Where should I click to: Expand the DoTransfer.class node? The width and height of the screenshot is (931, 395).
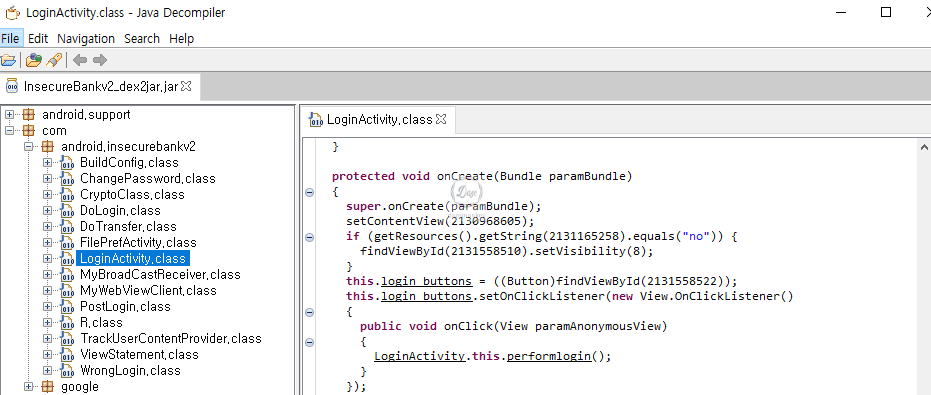[x=48, y=227]
